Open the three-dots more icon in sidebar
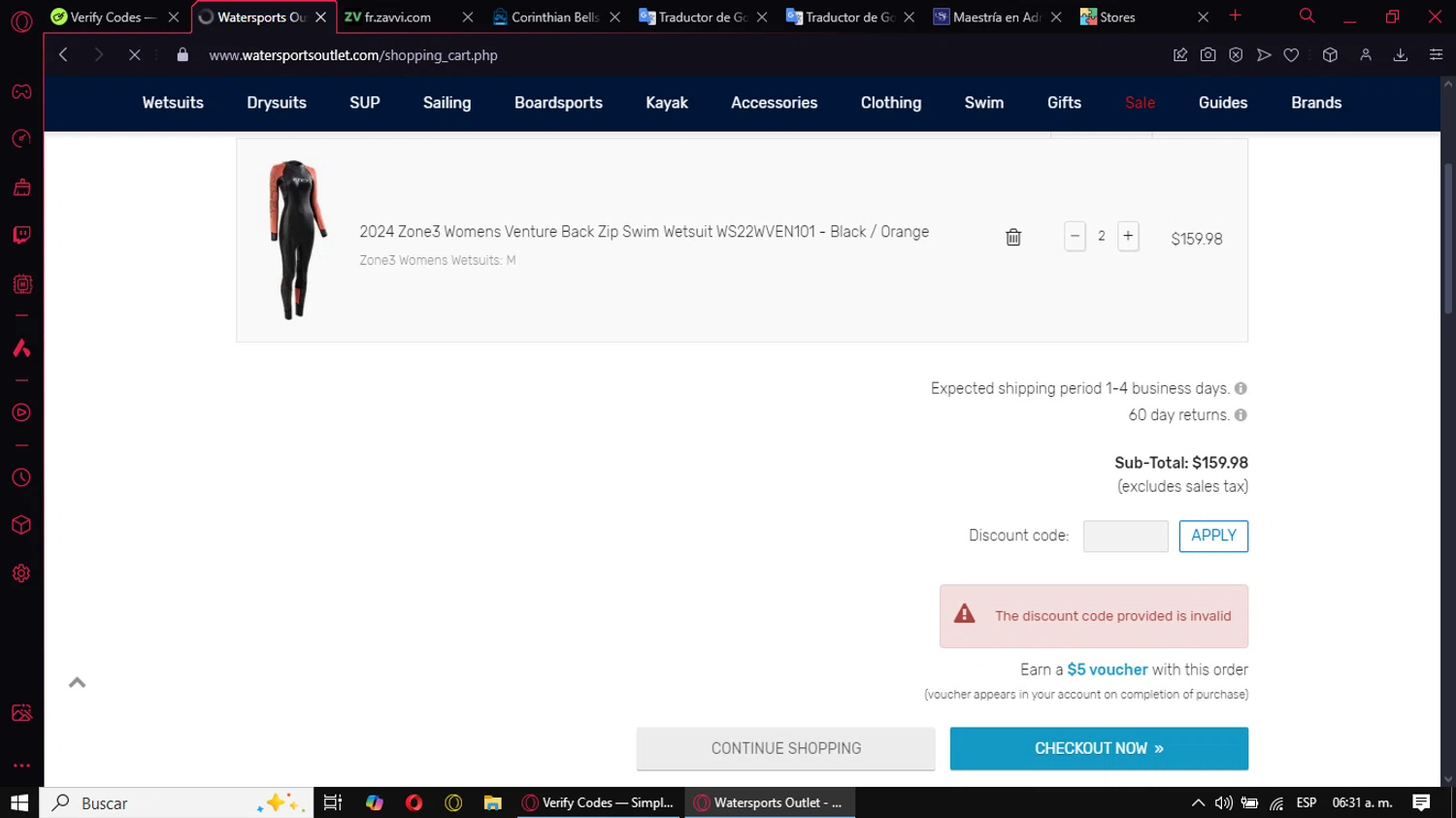This screenshot has width=1456, height=818. [x=21, y=766]
